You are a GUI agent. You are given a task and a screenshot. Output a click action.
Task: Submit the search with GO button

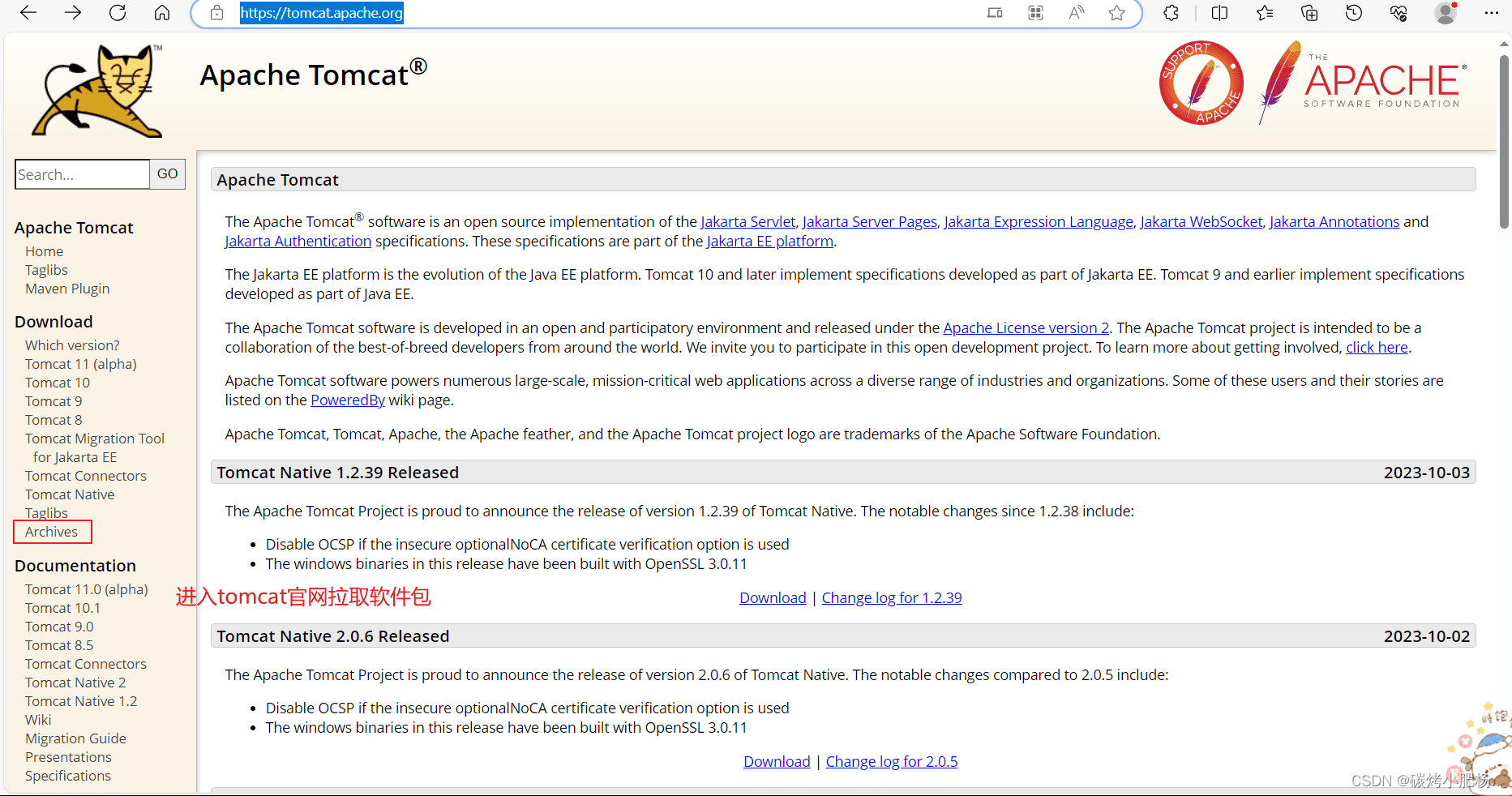[x=168, y=174]
